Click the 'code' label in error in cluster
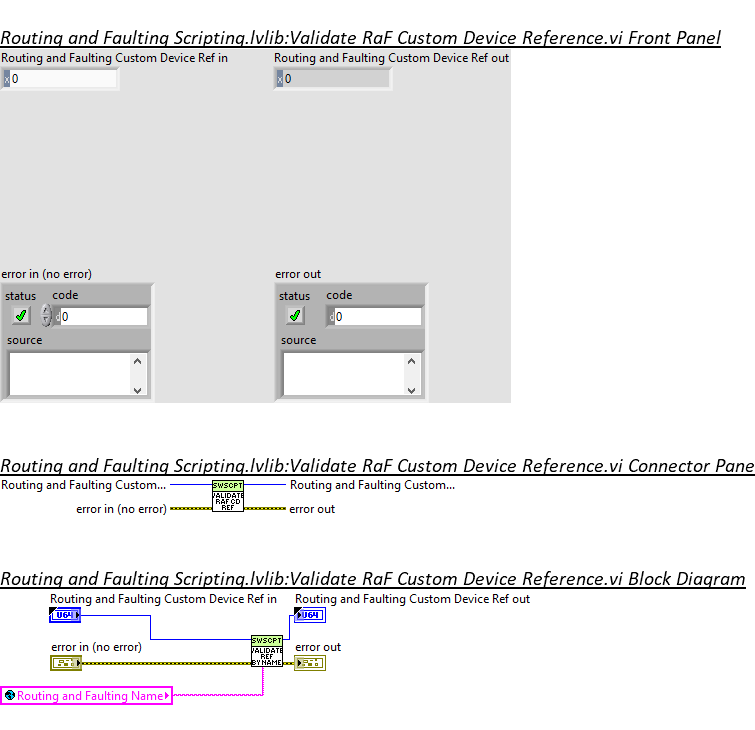The image size is (755, 730). tap(65, 295)
